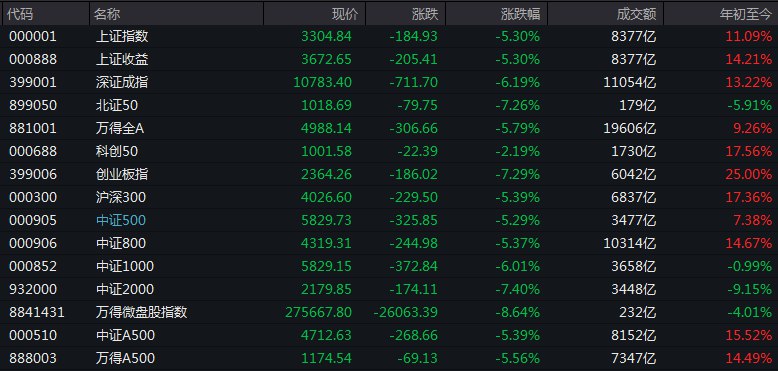Click code 881001 for 万得全A
This screenshot has width=778, height=371.
[33, 128]
